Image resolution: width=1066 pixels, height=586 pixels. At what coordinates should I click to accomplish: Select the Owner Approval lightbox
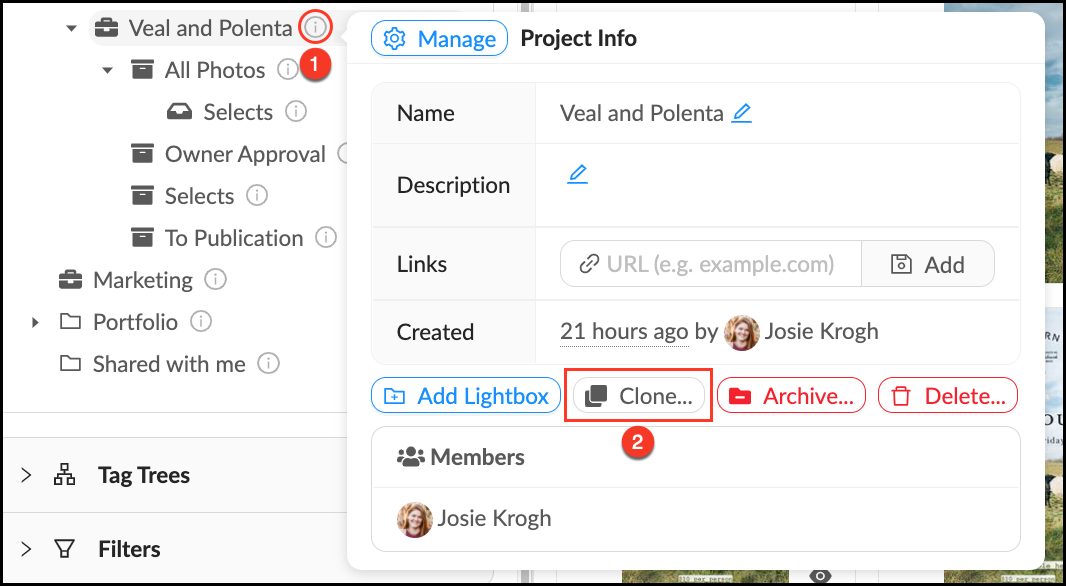click(x=245, y=154)
